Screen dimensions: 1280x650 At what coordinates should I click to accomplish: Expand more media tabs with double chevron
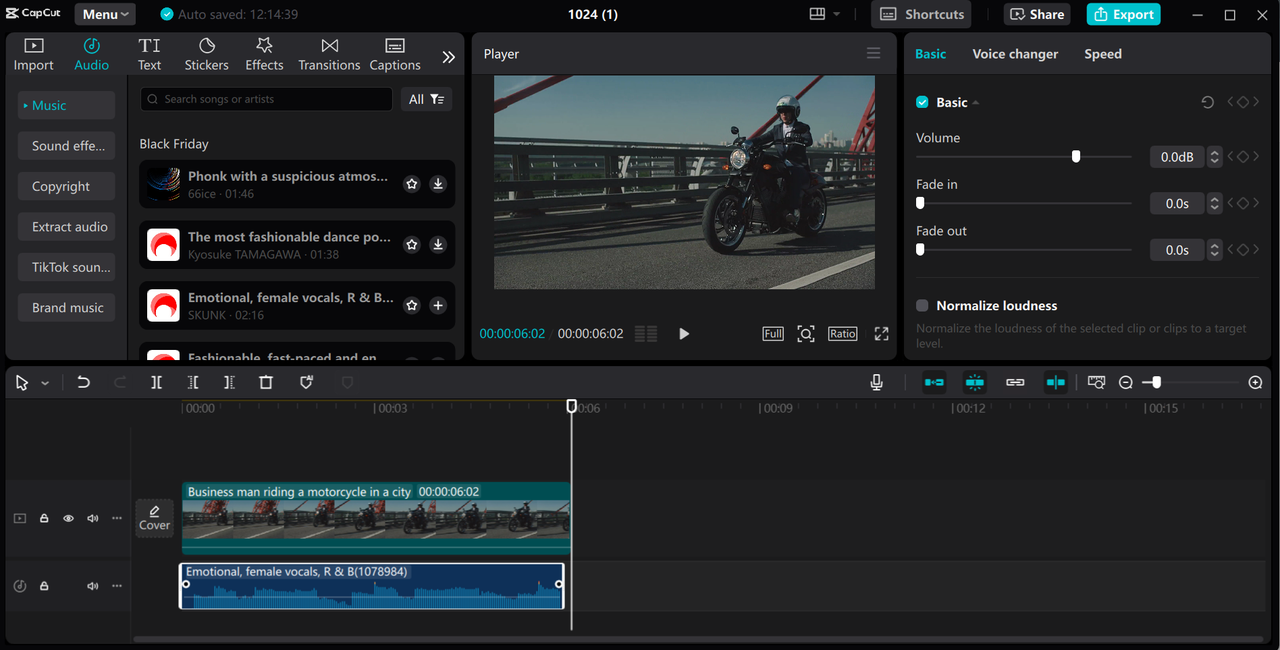449,57
